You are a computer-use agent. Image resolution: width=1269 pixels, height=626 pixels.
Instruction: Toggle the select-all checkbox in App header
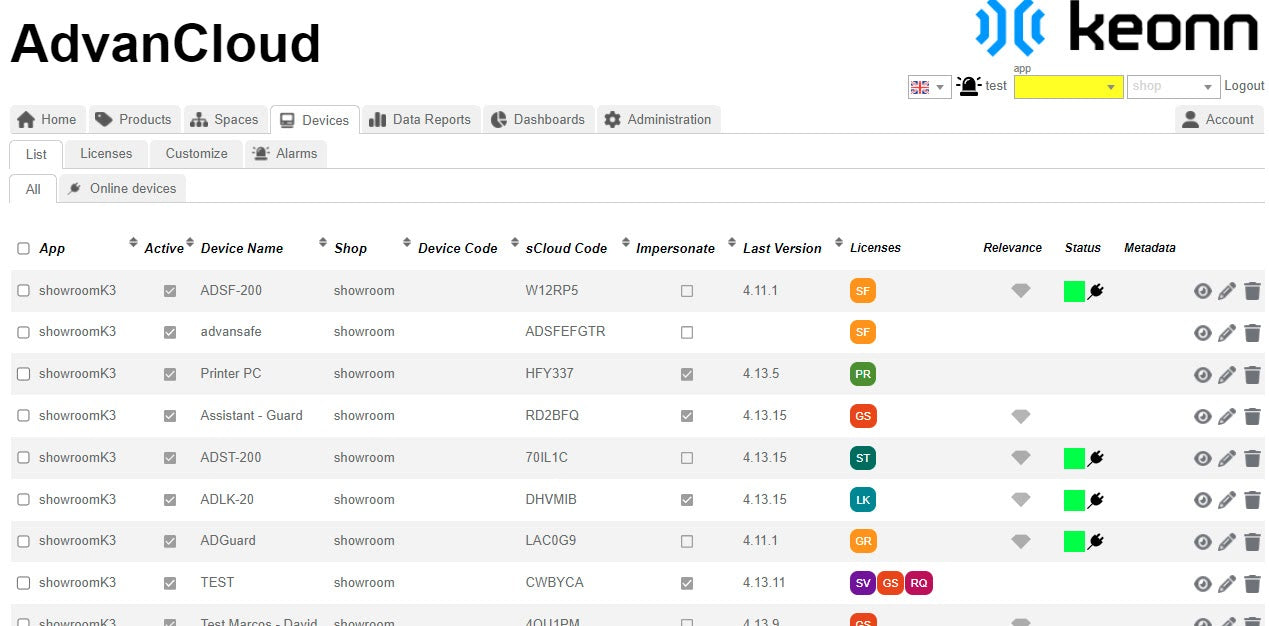tap(24, 249)
